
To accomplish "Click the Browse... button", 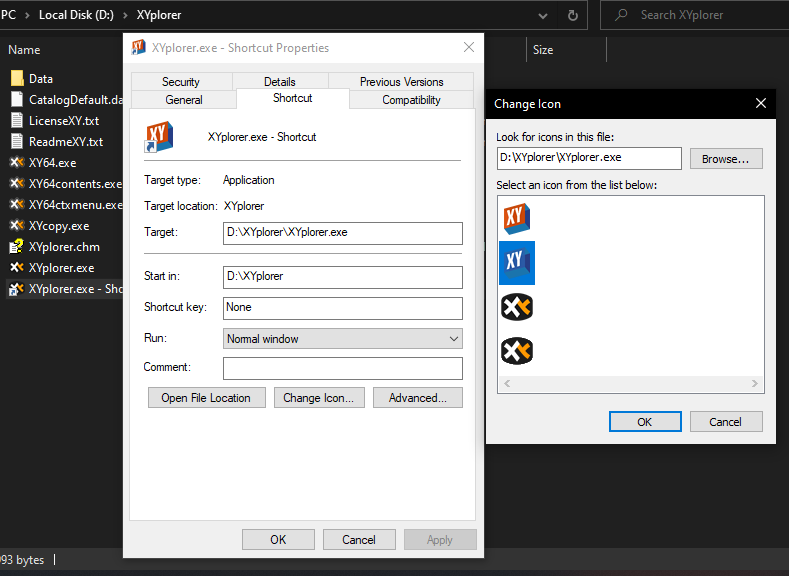I will tap(726, 159).
